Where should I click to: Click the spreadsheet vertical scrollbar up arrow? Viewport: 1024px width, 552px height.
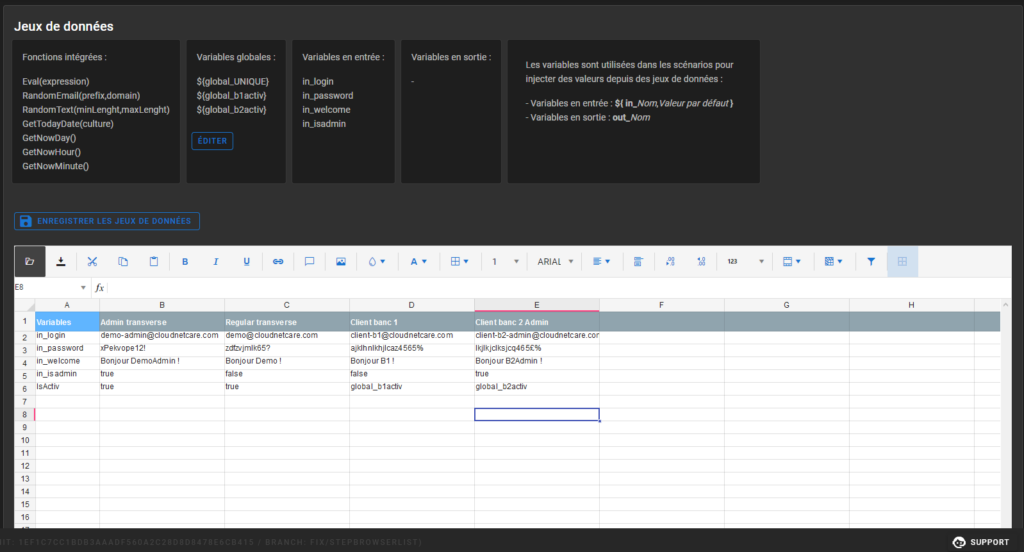1006,305
